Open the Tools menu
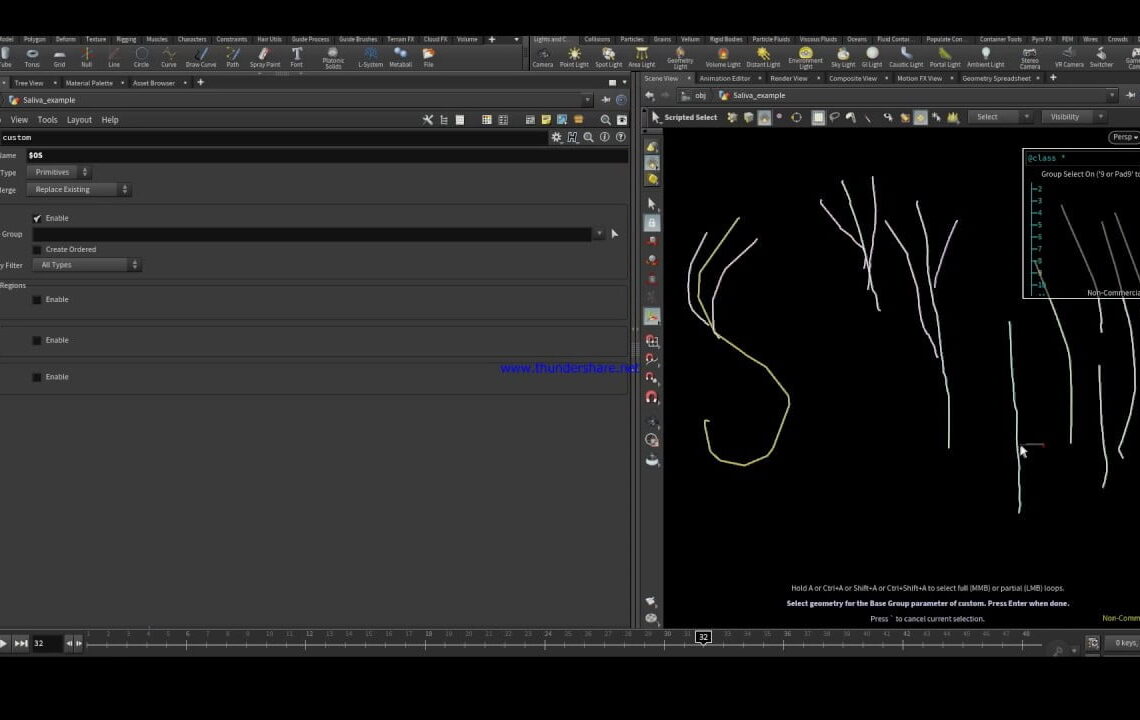 [46, 119]
